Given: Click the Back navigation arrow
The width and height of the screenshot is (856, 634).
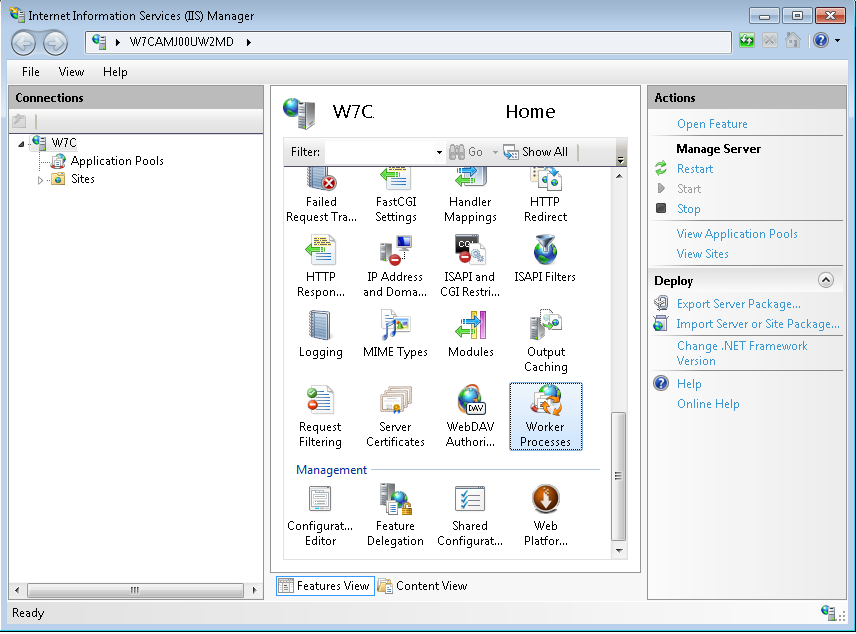Looking at the screenshot, I should [x=23, y=43].
